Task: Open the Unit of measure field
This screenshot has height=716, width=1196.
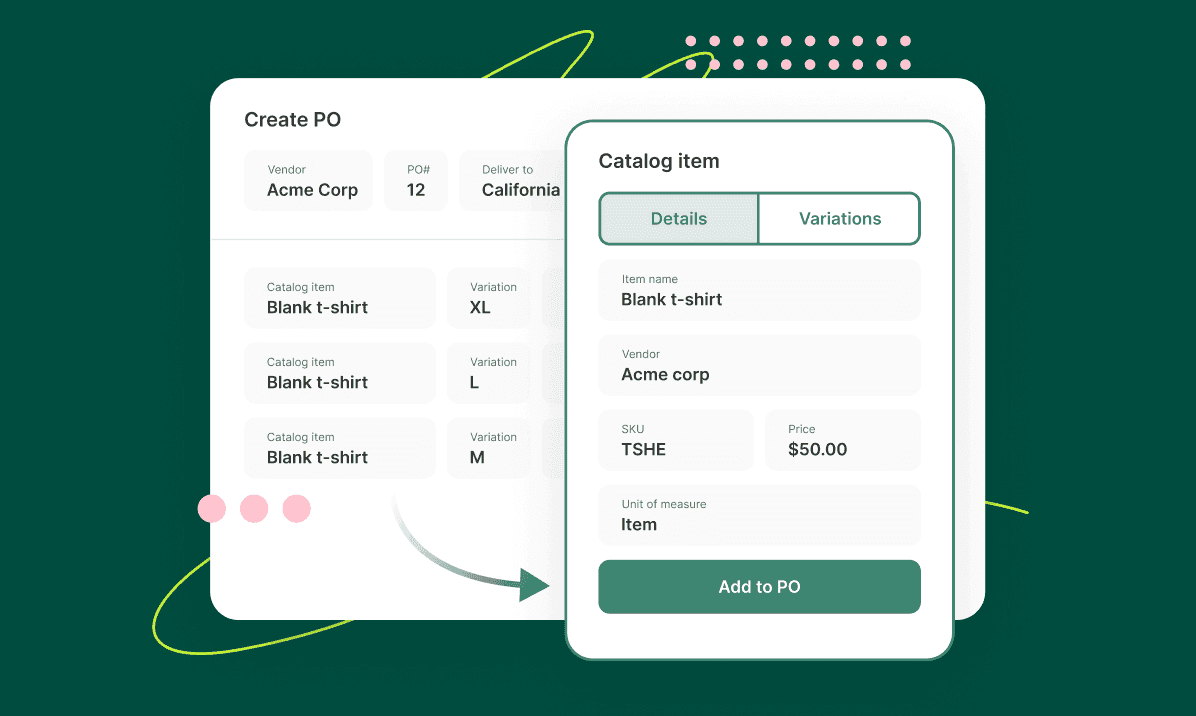Action: pyautogui.click(x=759, y=514)
